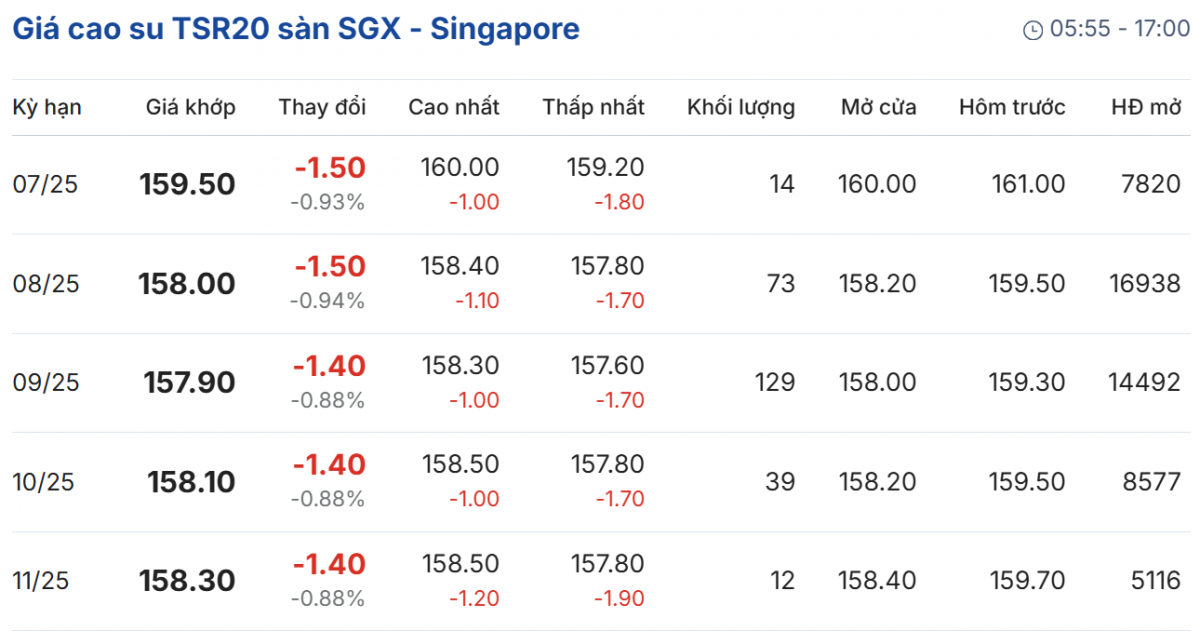The width and height of the screenshot is (1200, 631).
Task: Click the volume value 129
Action: coord(776,383)
